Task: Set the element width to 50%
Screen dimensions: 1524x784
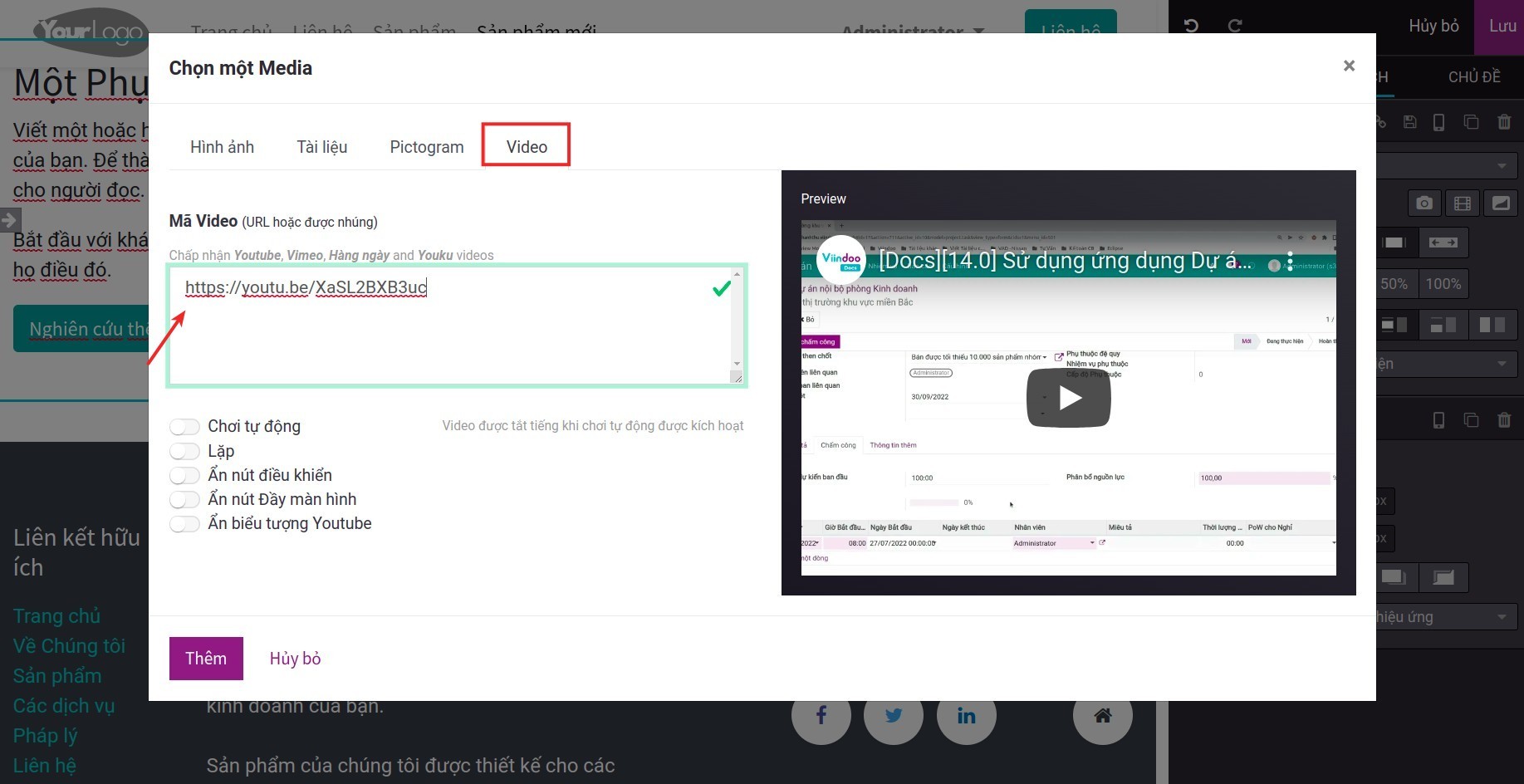Action: [x=1394, y=283]
